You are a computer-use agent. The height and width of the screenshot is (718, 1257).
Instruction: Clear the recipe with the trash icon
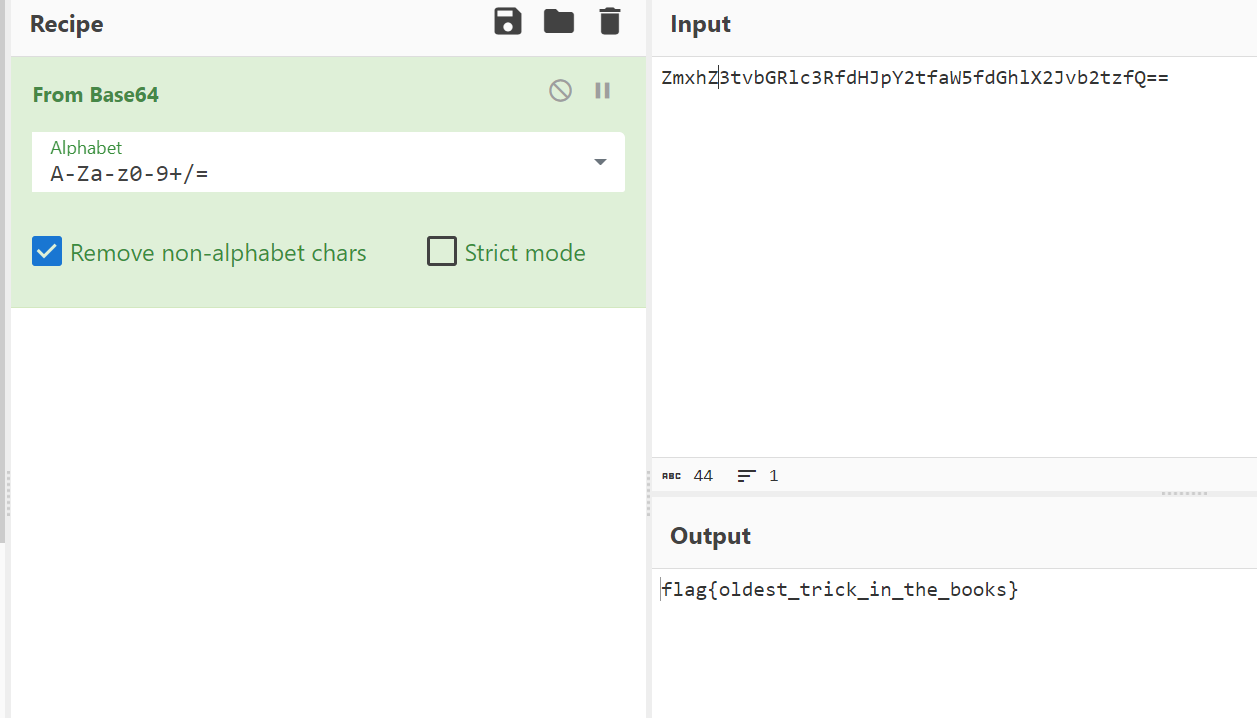click(609, 22)
